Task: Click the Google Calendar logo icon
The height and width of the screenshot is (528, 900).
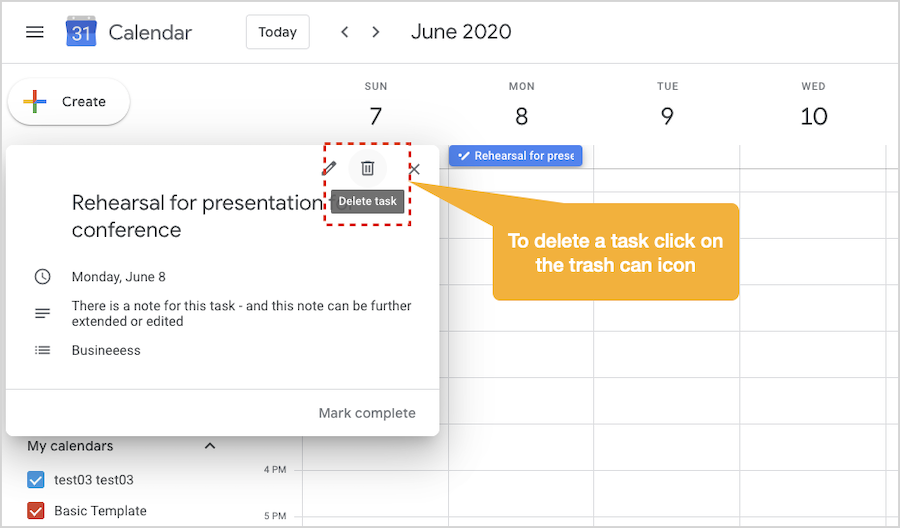Action: (81, 32)
